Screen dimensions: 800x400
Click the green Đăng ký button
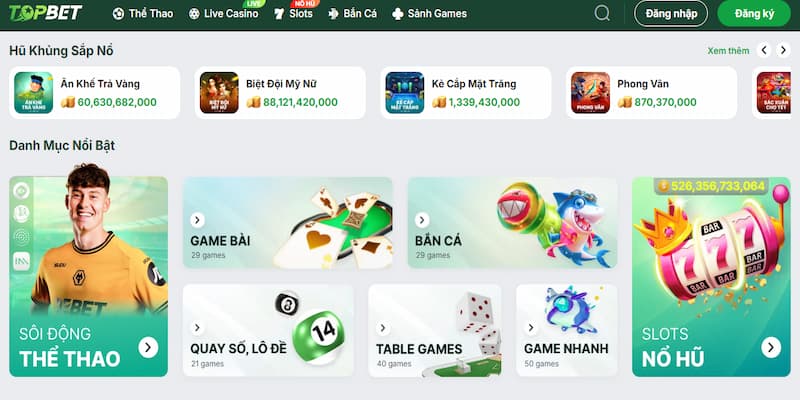[754, 14]
